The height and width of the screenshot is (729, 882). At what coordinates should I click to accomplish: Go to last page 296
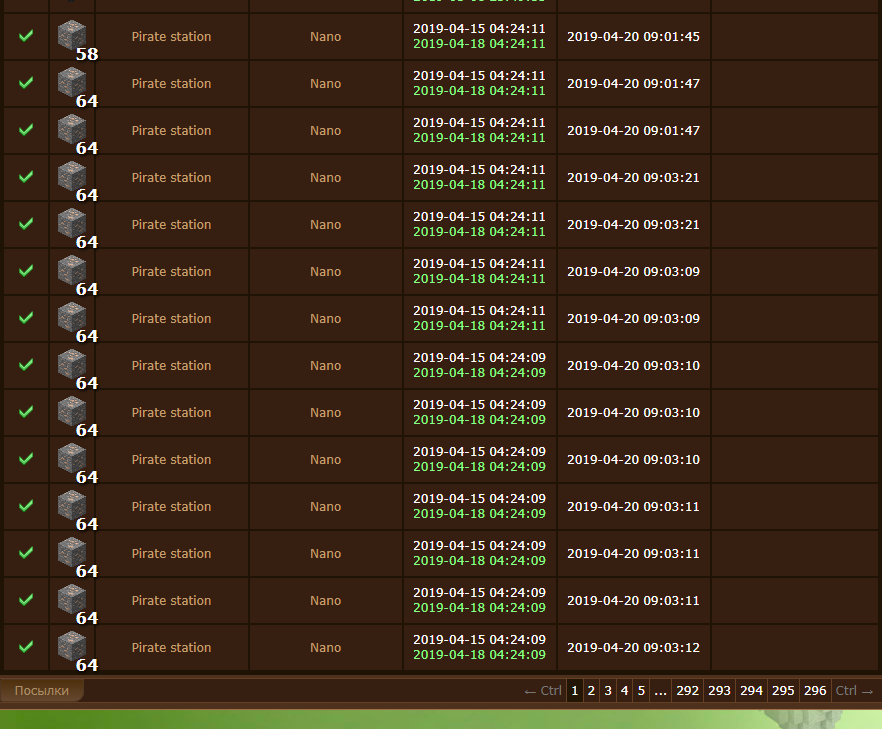click(815, 691)
